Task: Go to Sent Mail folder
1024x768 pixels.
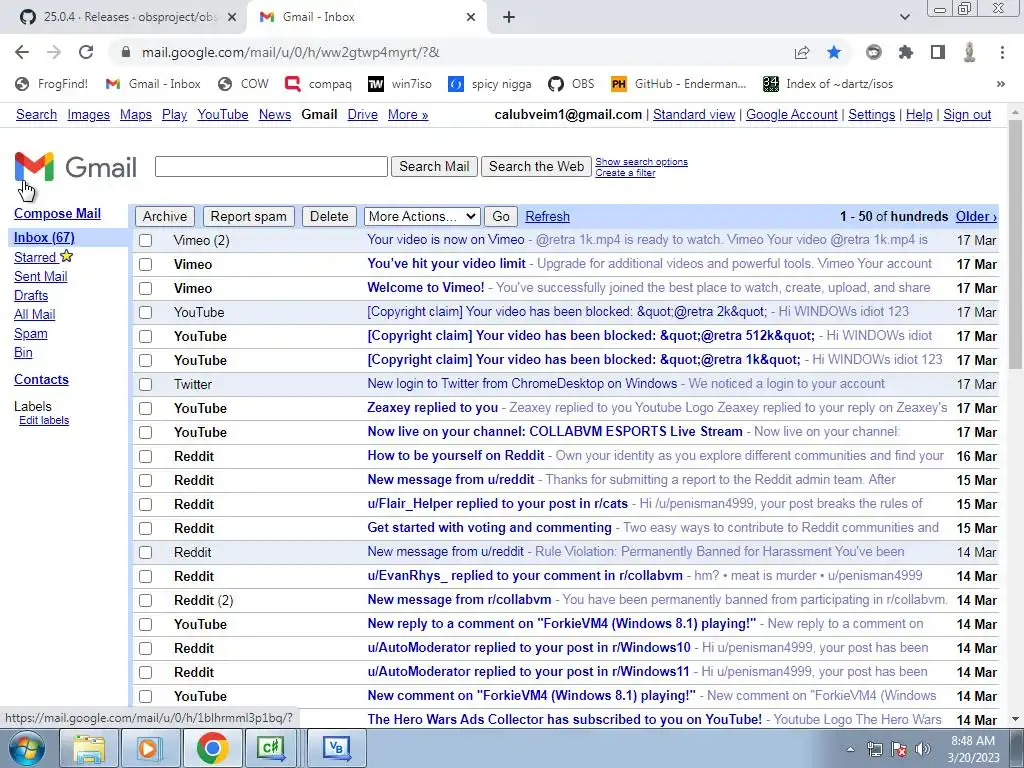Action: (40, 276)
